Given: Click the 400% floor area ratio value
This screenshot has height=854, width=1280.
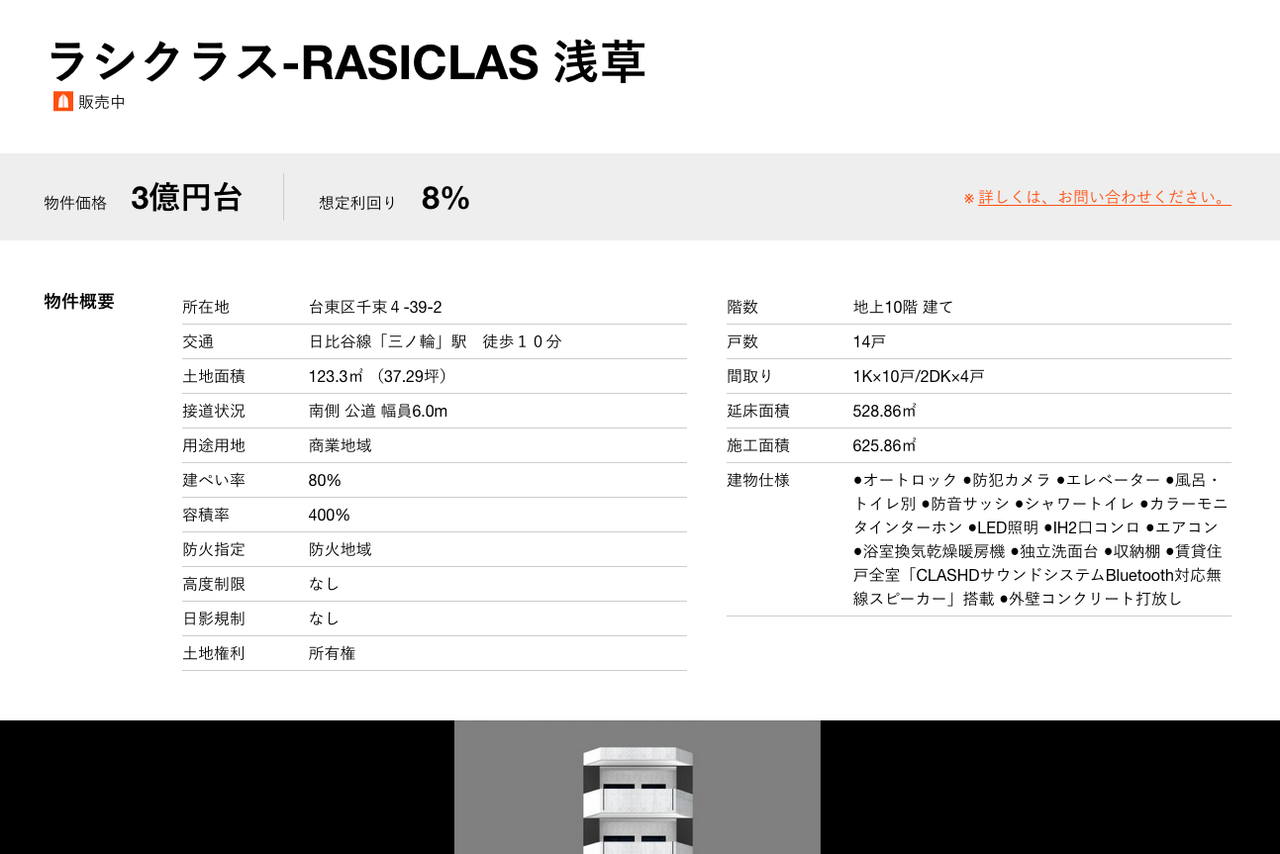Looking at the screenshot, I should [329, 515].
